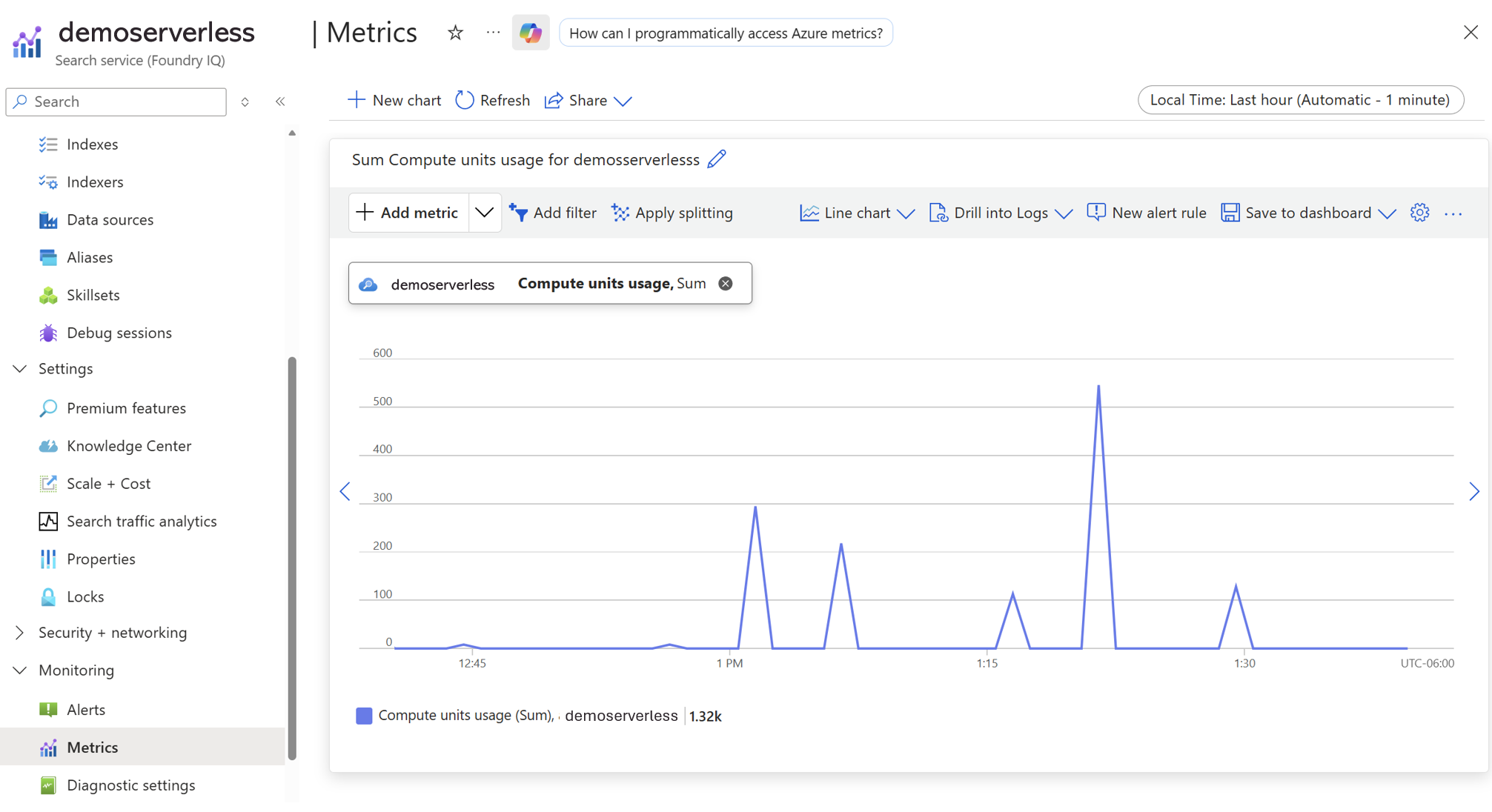The height and width of the screenshot is (812, 1492).
Task: Click the UTC-06:00 timezone label
Action: 1427,663
